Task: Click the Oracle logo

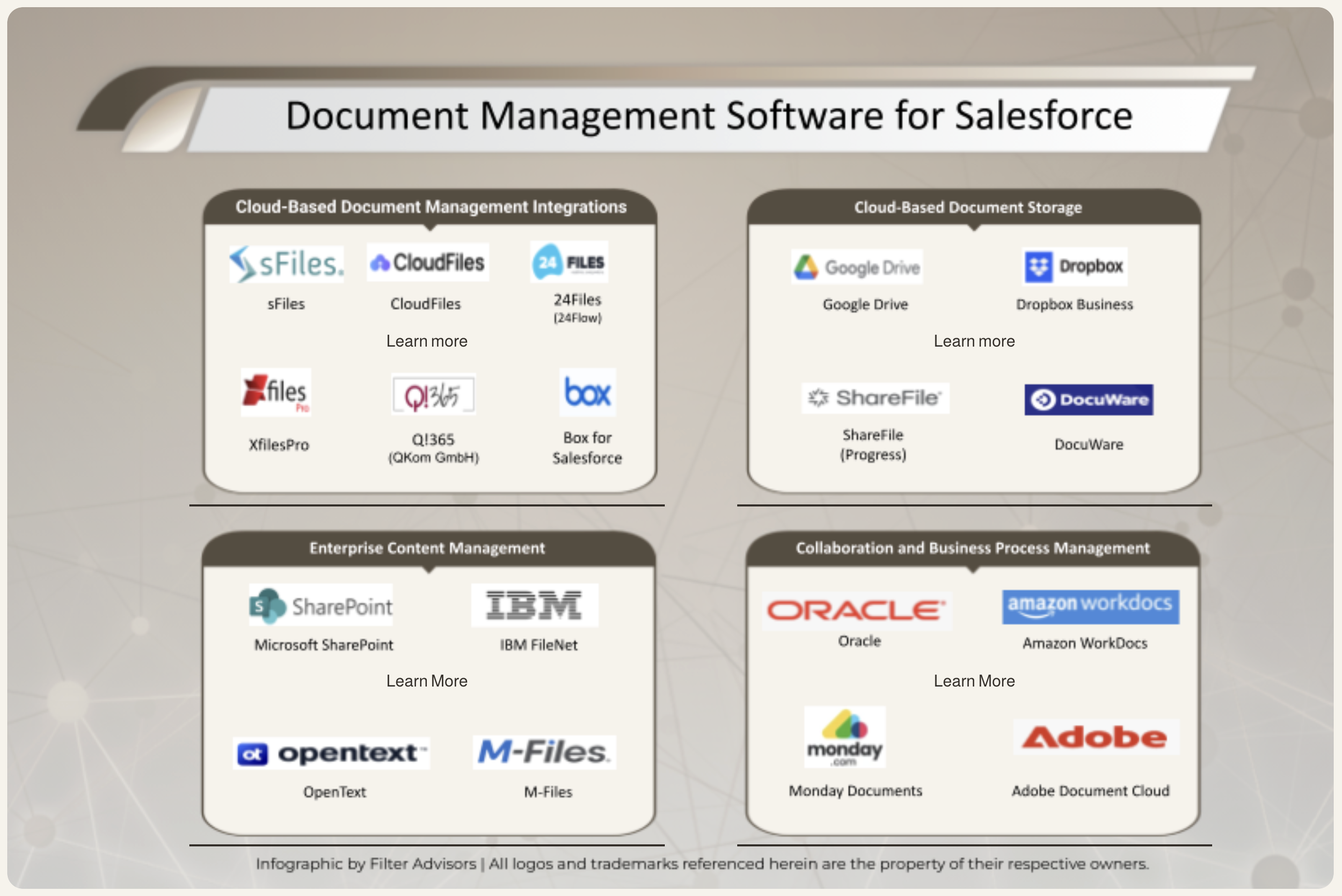Action: [x=856, y=611]
